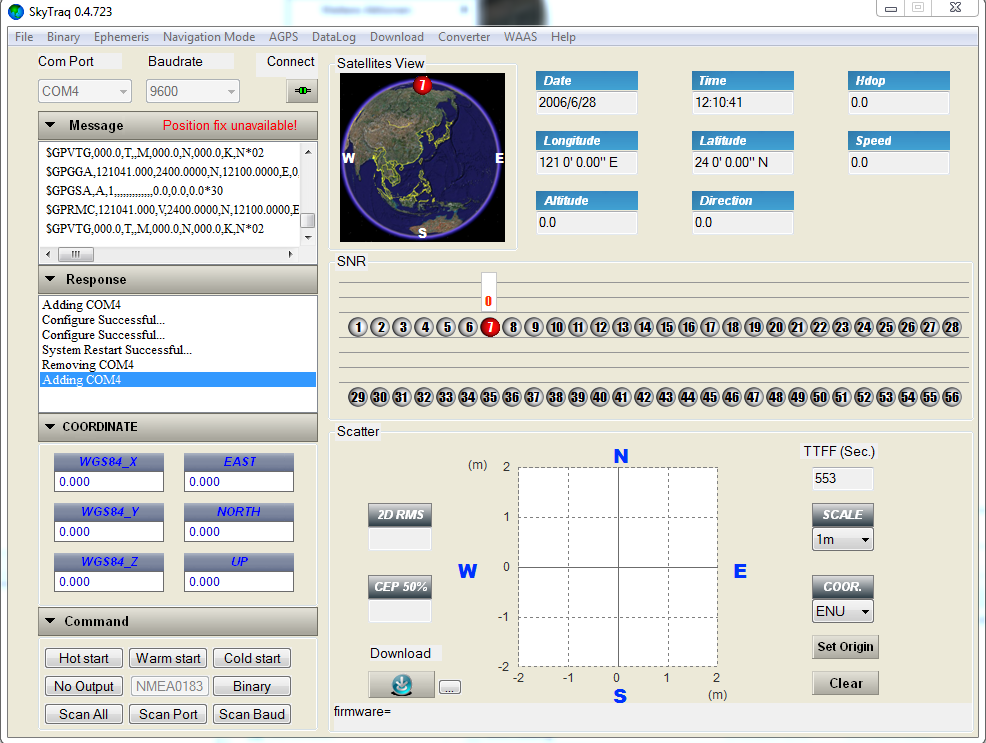The image size is (986, 743).
Task: Collapse the COORDINATE panel
Action: point(51,426)
